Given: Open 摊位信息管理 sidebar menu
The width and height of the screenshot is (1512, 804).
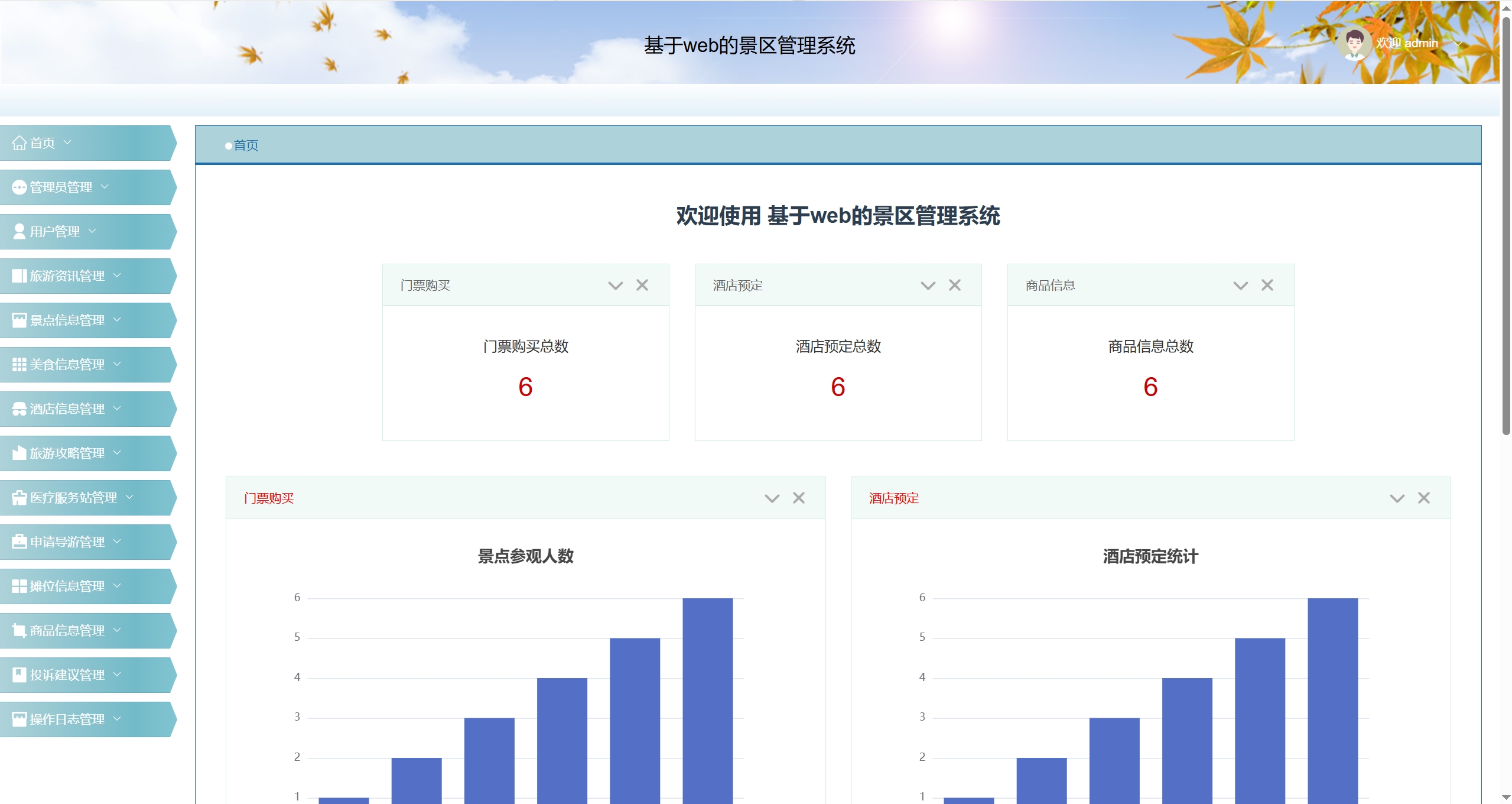Looking at the screenshot, I should point(87,586).
